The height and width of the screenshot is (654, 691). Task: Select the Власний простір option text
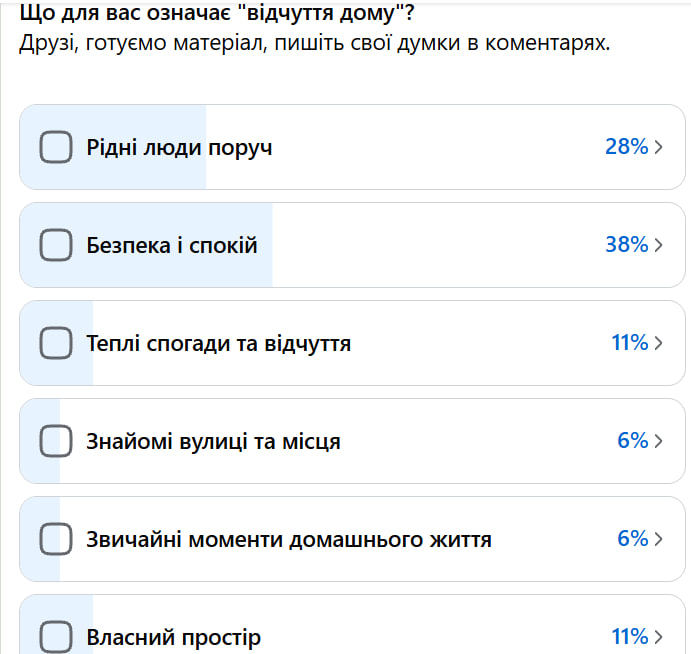tap(173, 638)
